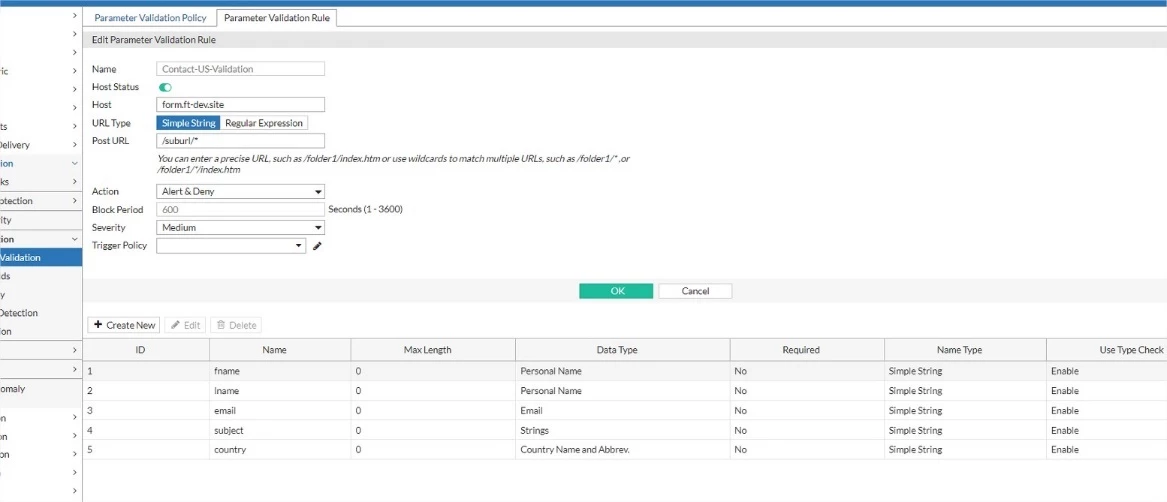The height and width of the screenshot is (502, 1167).
Task: Select the email parameter name cell
Action: coord(280,411)
